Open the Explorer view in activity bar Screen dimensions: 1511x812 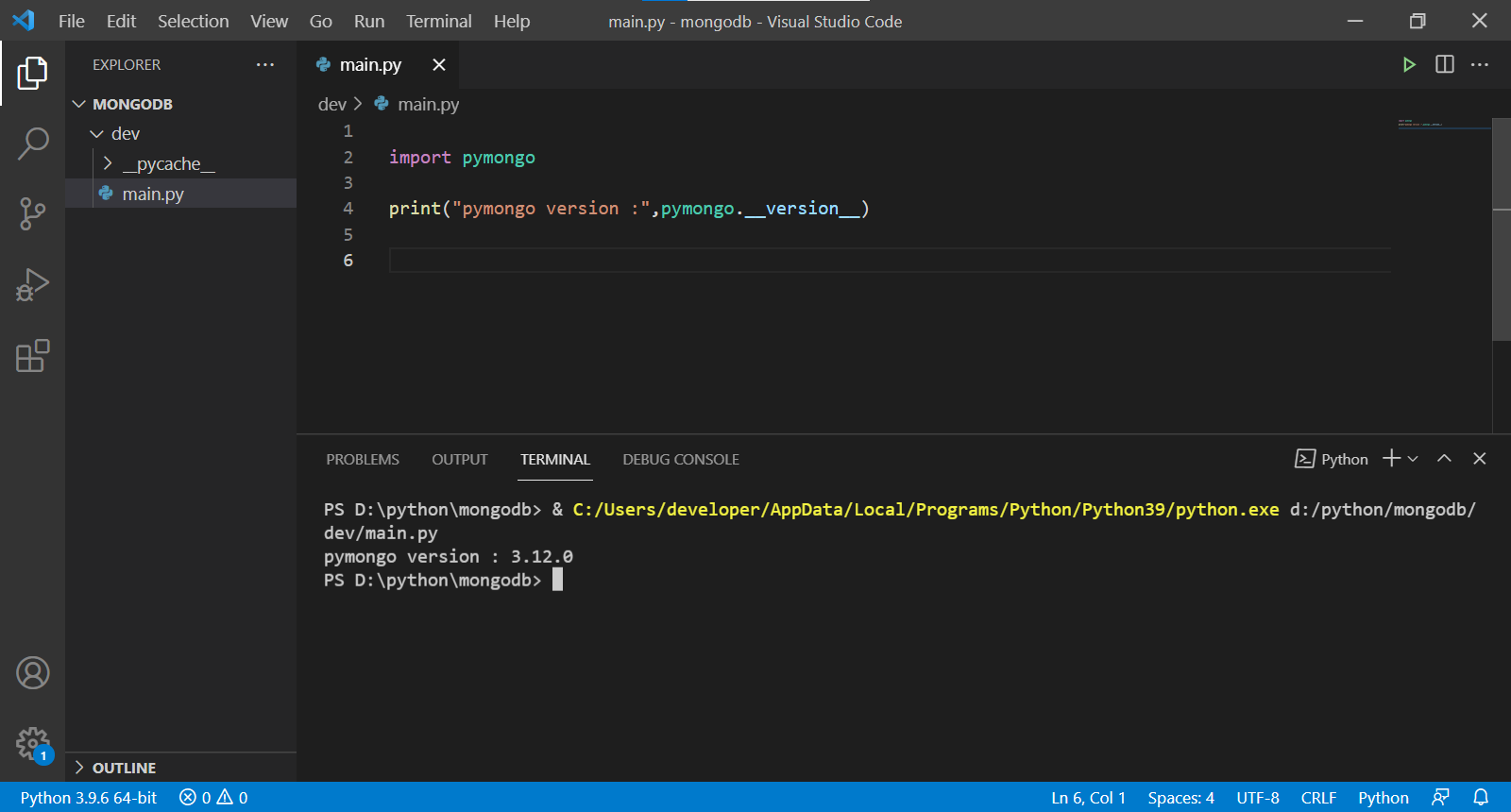click(32, 73)
